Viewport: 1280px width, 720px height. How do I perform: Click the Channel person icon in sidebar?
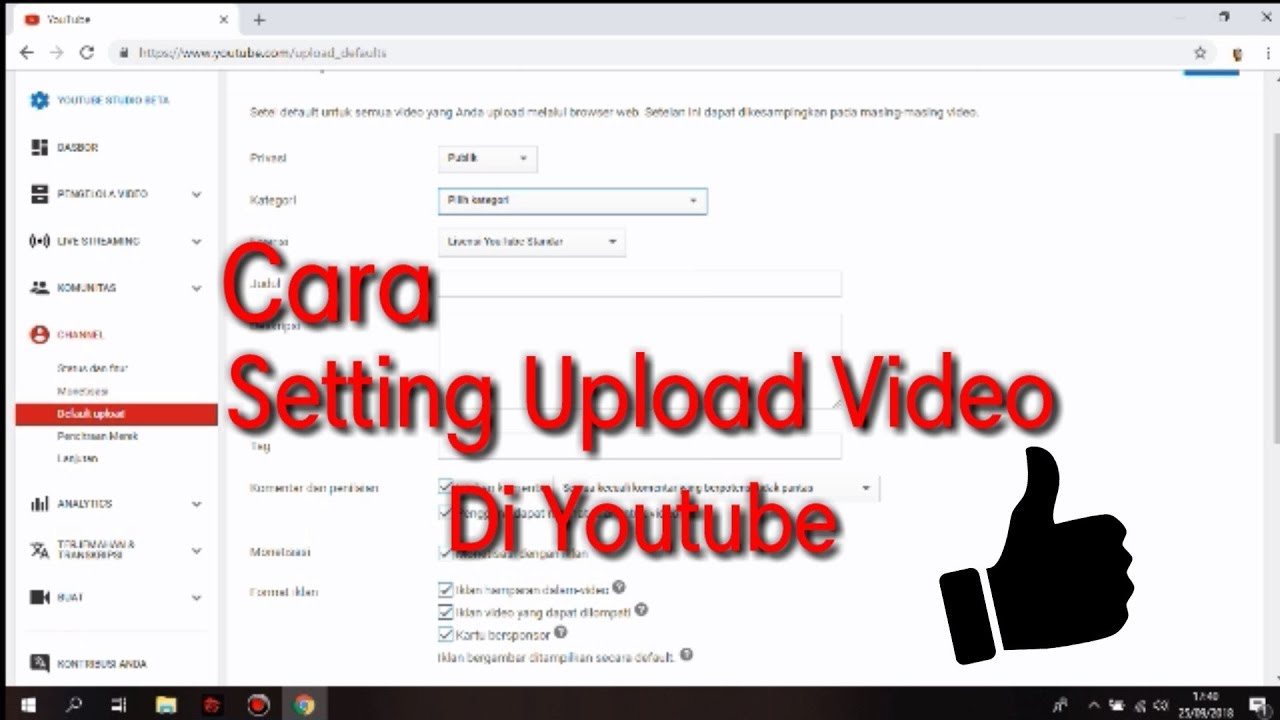(39, 335)
